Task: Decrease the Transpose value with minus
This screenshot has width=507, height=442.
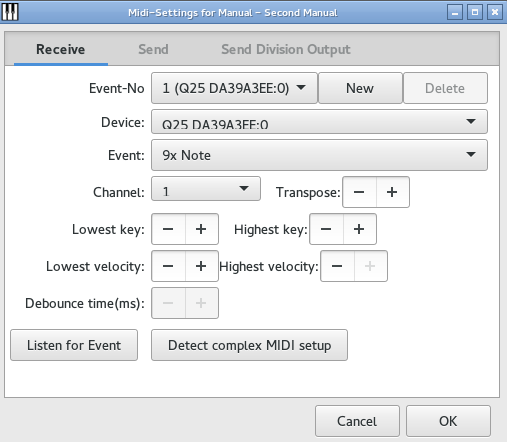Action: (359, 192)
